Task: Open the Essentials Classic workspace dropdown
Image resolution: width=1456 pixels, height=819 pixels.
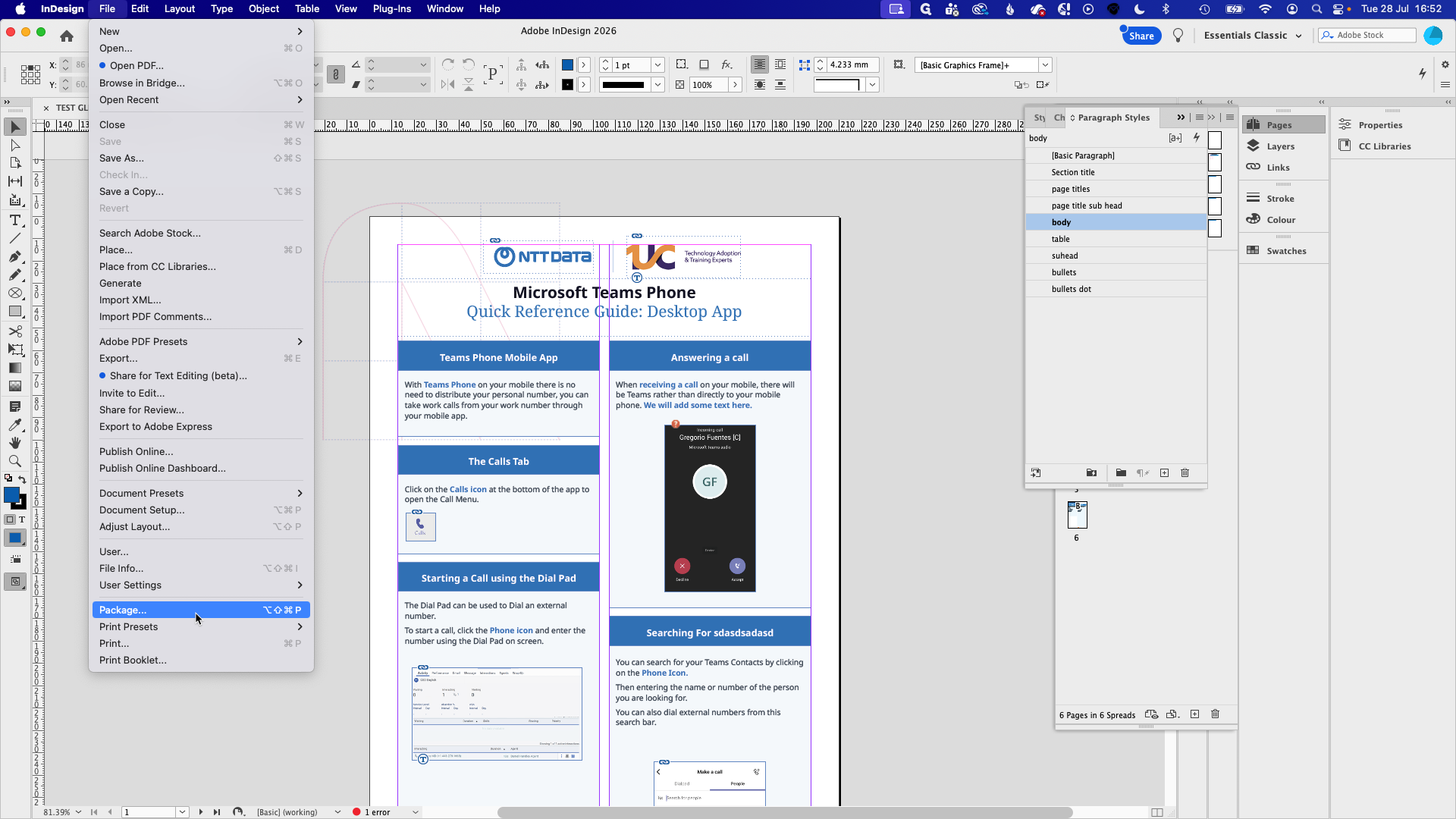Action: tap(1253, 35)
